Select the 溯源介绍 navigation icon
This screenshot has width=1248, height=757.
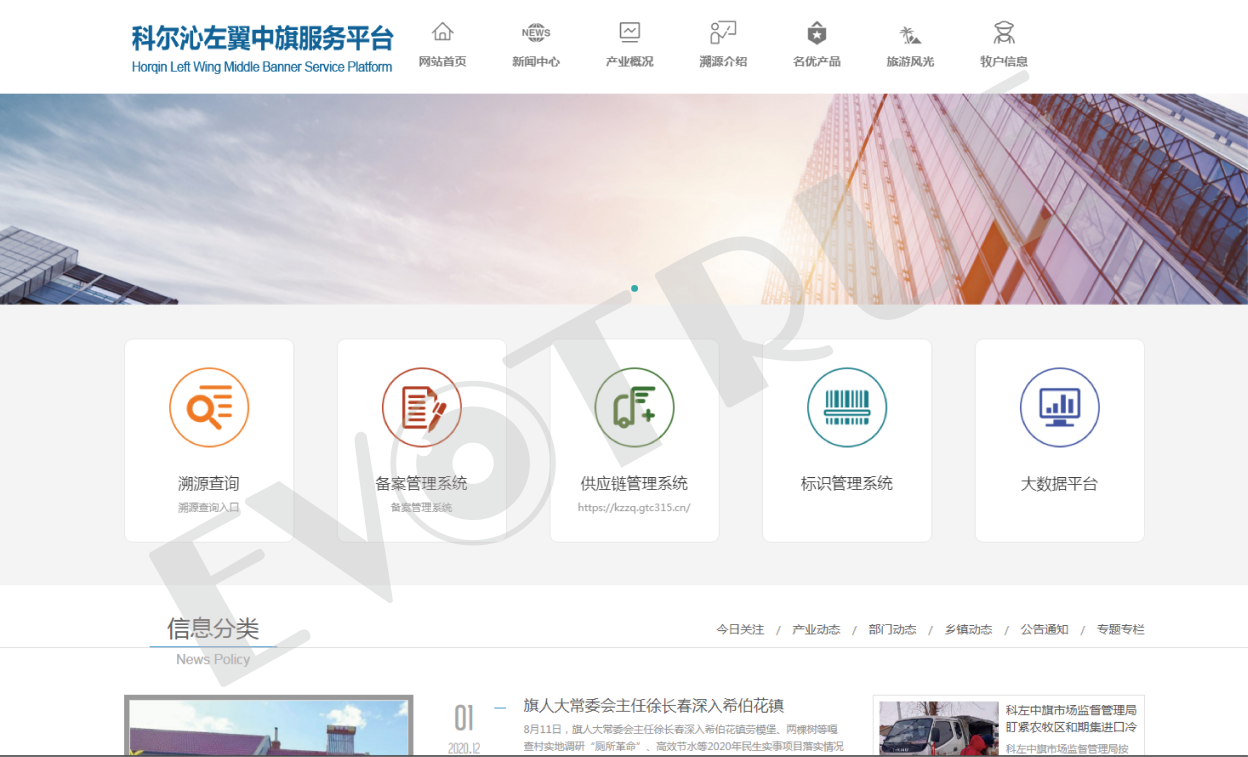722,33
